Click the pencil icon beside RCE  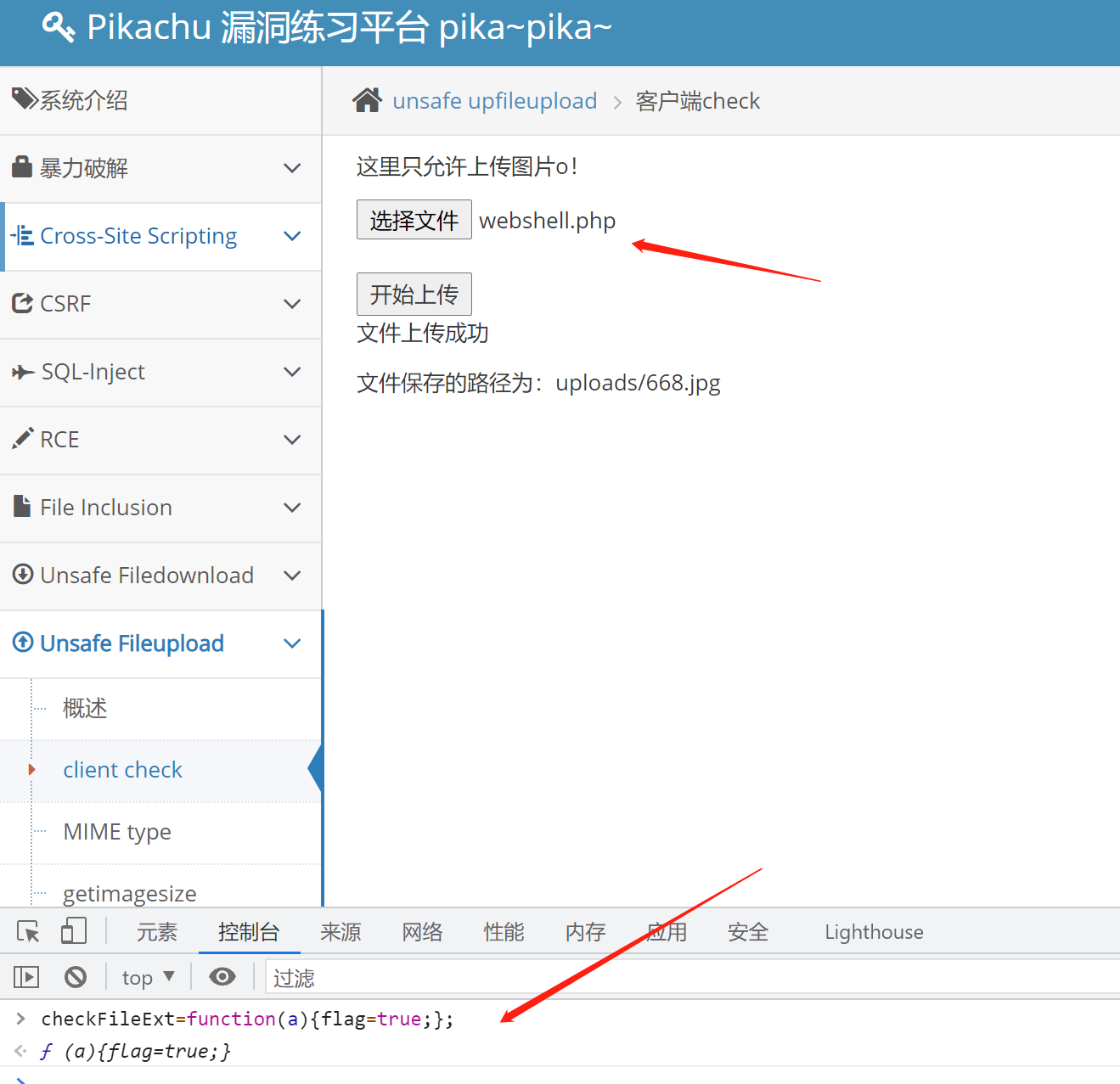coord(23,438)
